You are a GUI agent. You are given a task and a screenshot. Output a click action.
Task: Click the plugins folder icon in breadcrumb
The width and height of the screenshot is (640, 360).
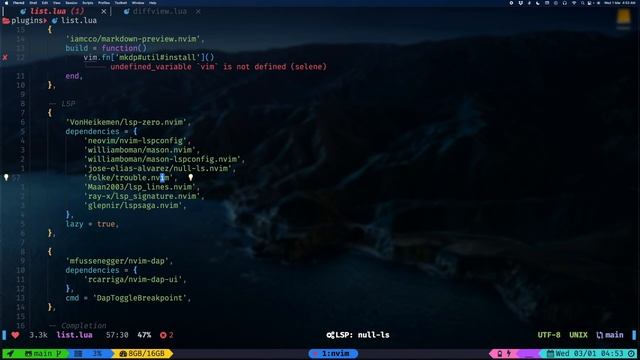[x=6, y=20]
